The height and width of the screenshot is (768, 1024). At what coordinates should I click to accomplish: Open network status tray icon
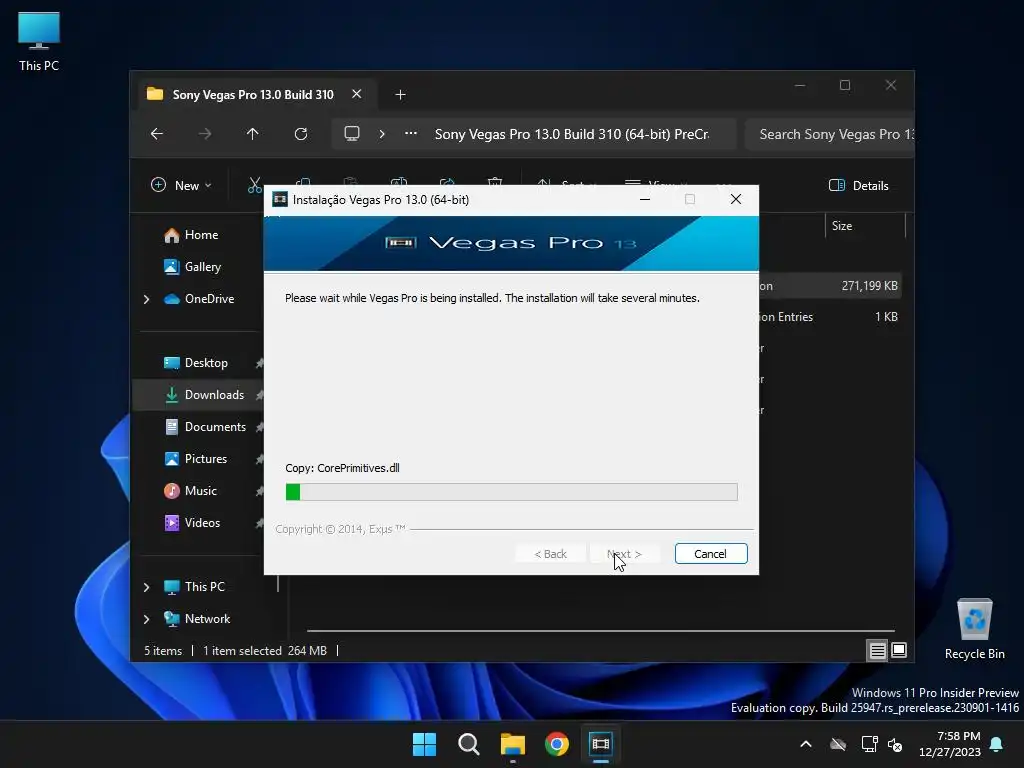click(869, 744)
